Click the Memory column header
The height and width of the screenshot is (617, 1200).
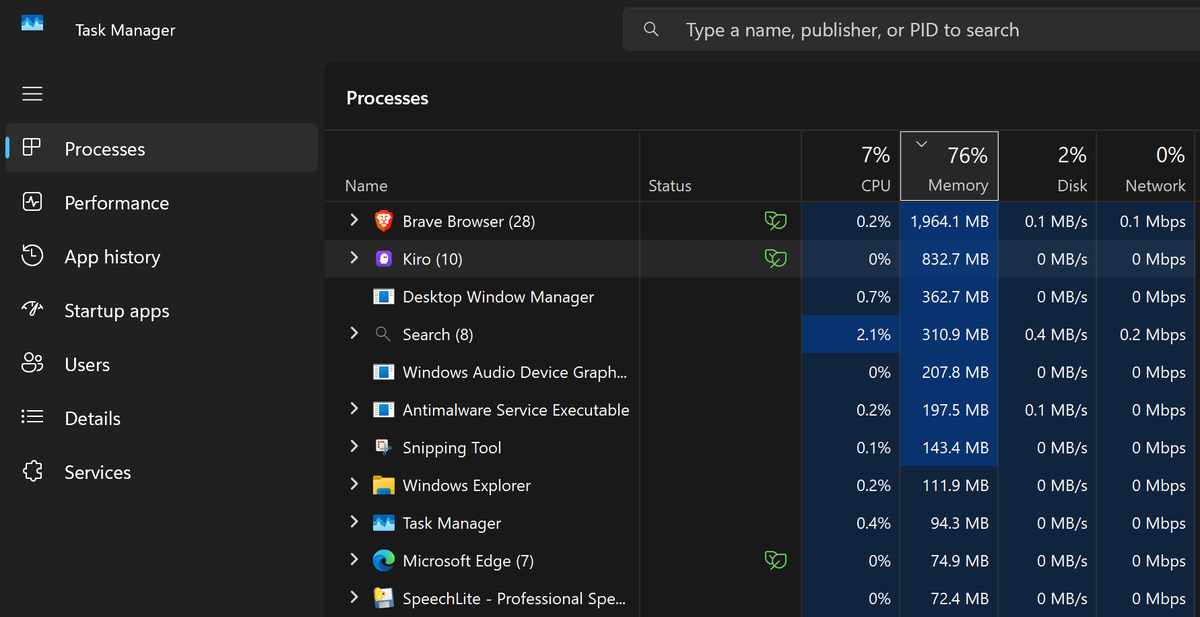point(949,166)
